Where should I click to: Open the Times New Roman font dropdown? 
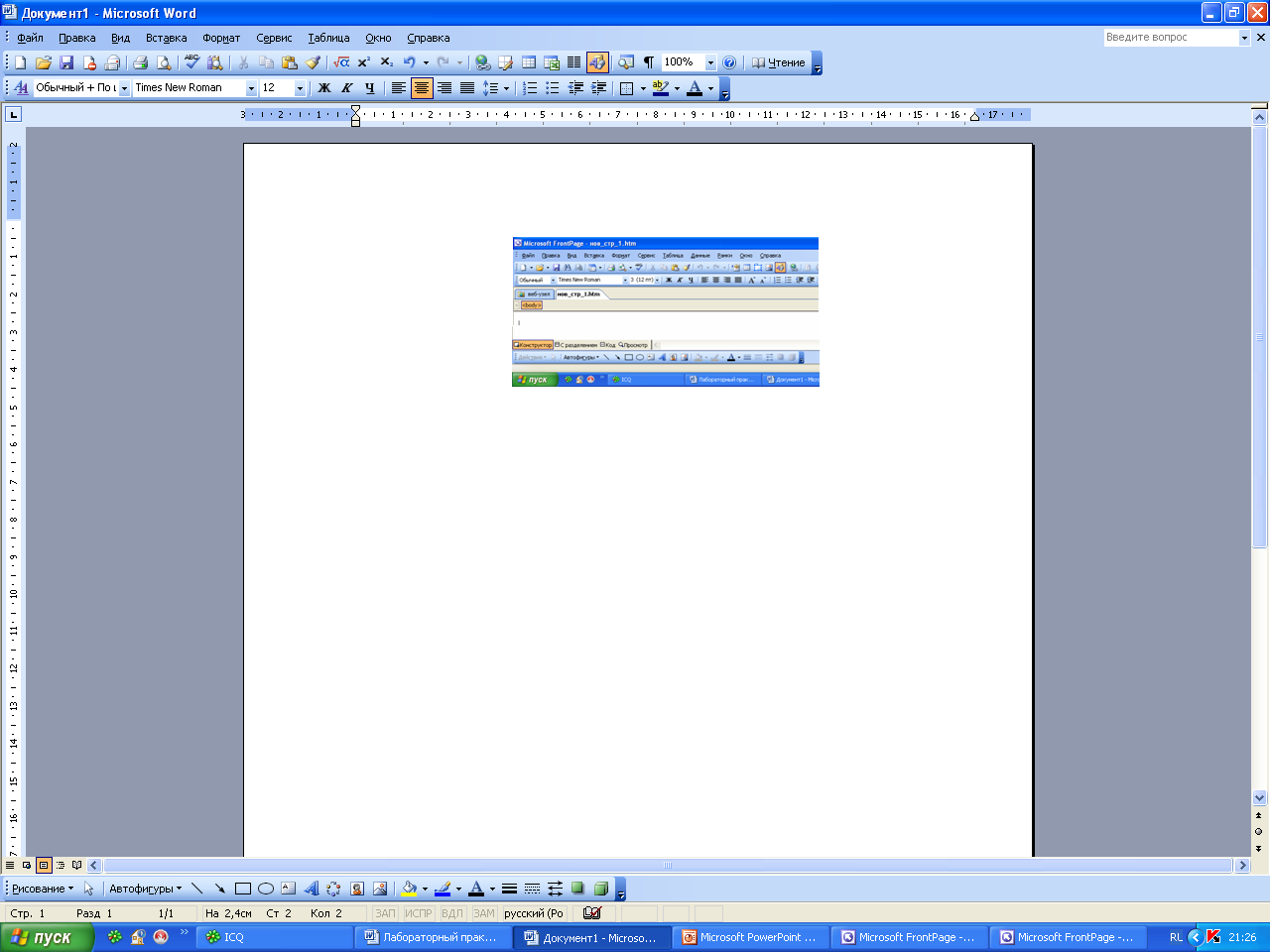(251, 88)
